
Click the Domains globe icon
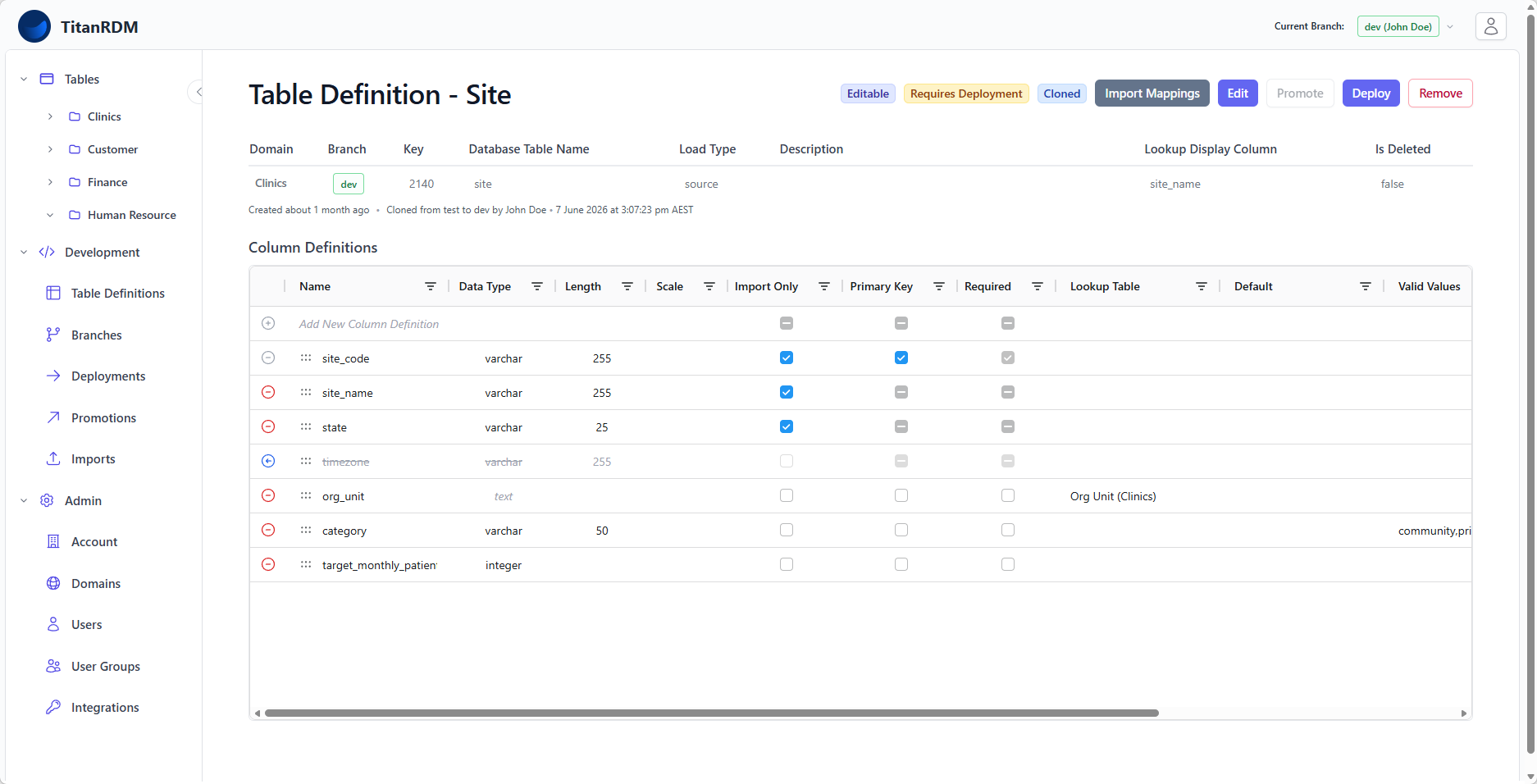[53, 583]
